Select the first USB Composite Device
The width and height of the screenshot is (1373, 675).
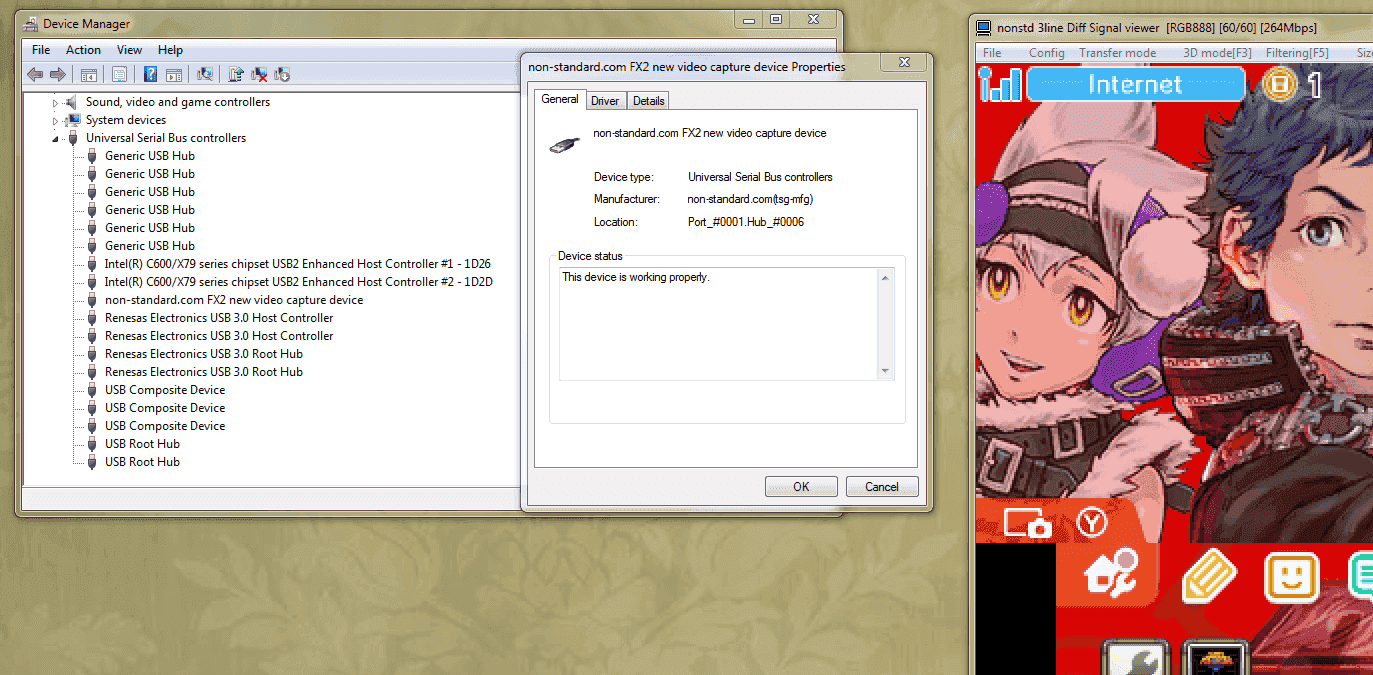(x=165, y=390)
